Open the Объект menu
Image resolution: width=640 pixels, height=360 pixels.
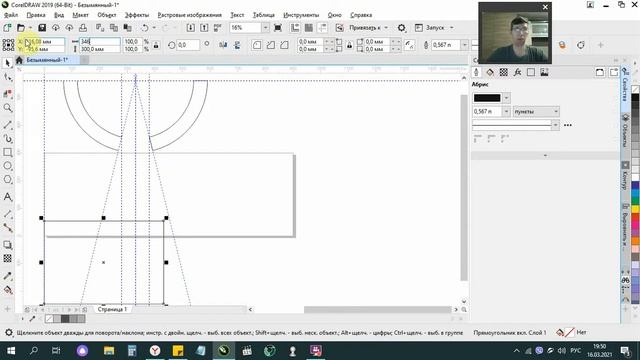pos(107,15)
